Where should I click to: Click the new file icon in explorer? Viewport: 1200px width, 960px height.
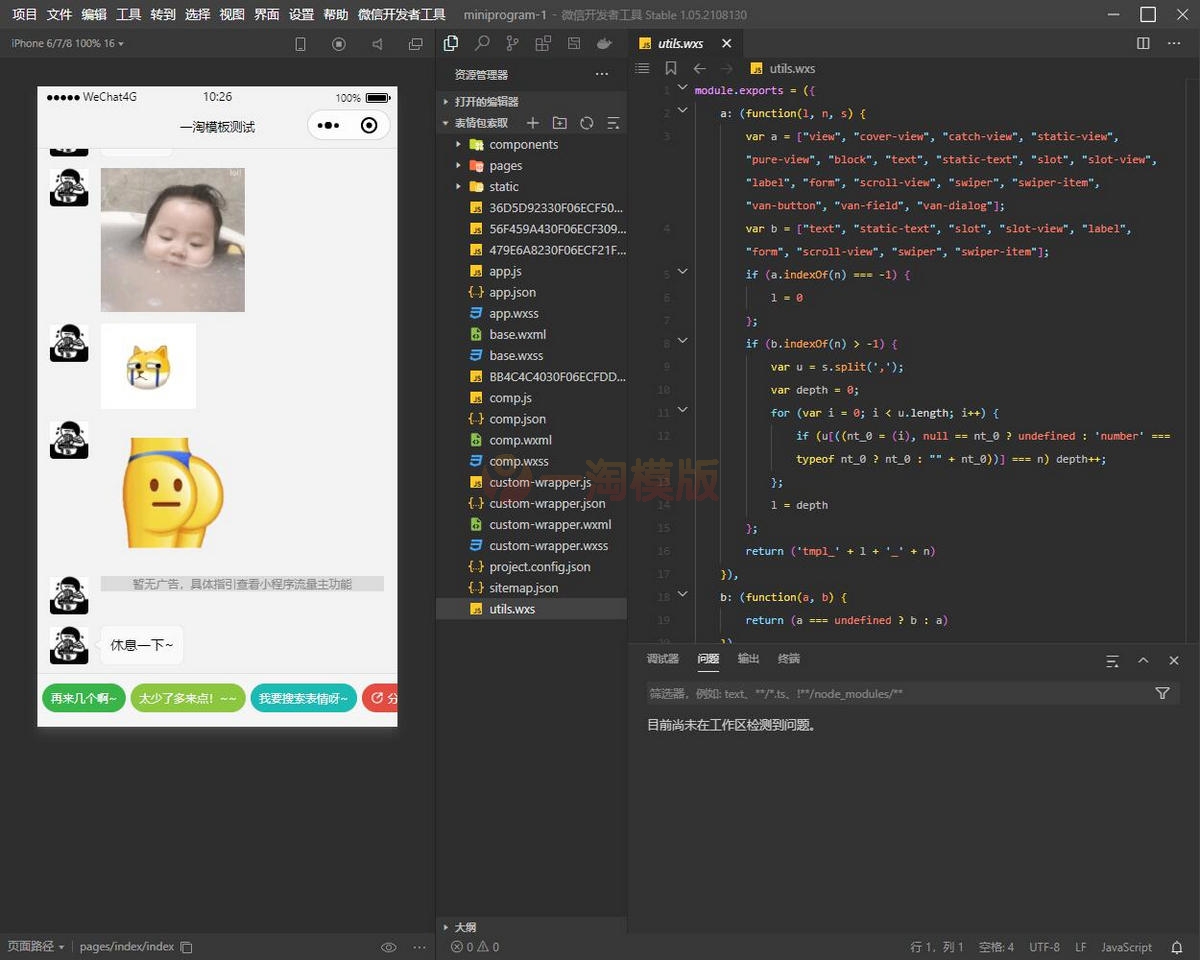tap(533, 123)
